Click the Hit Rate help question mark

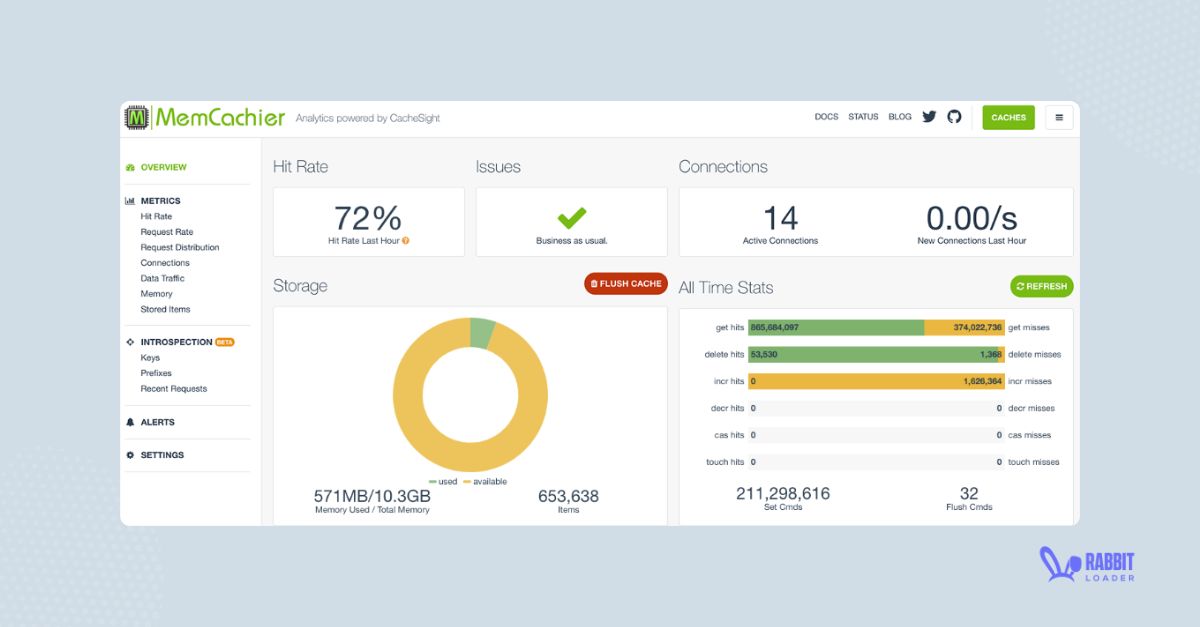coord(406,240)
